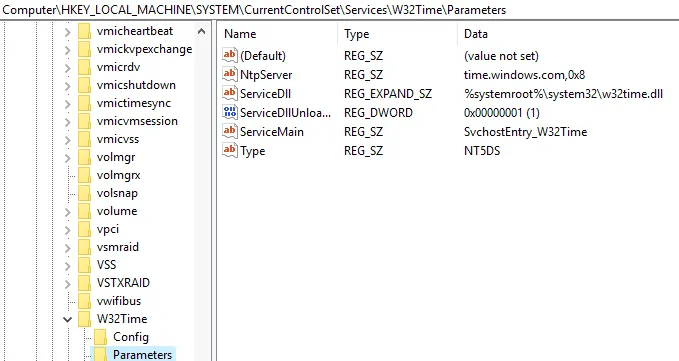Click the VSS folder icon
The height and width of the screenshot is (361, 679).
click(84, 265)
